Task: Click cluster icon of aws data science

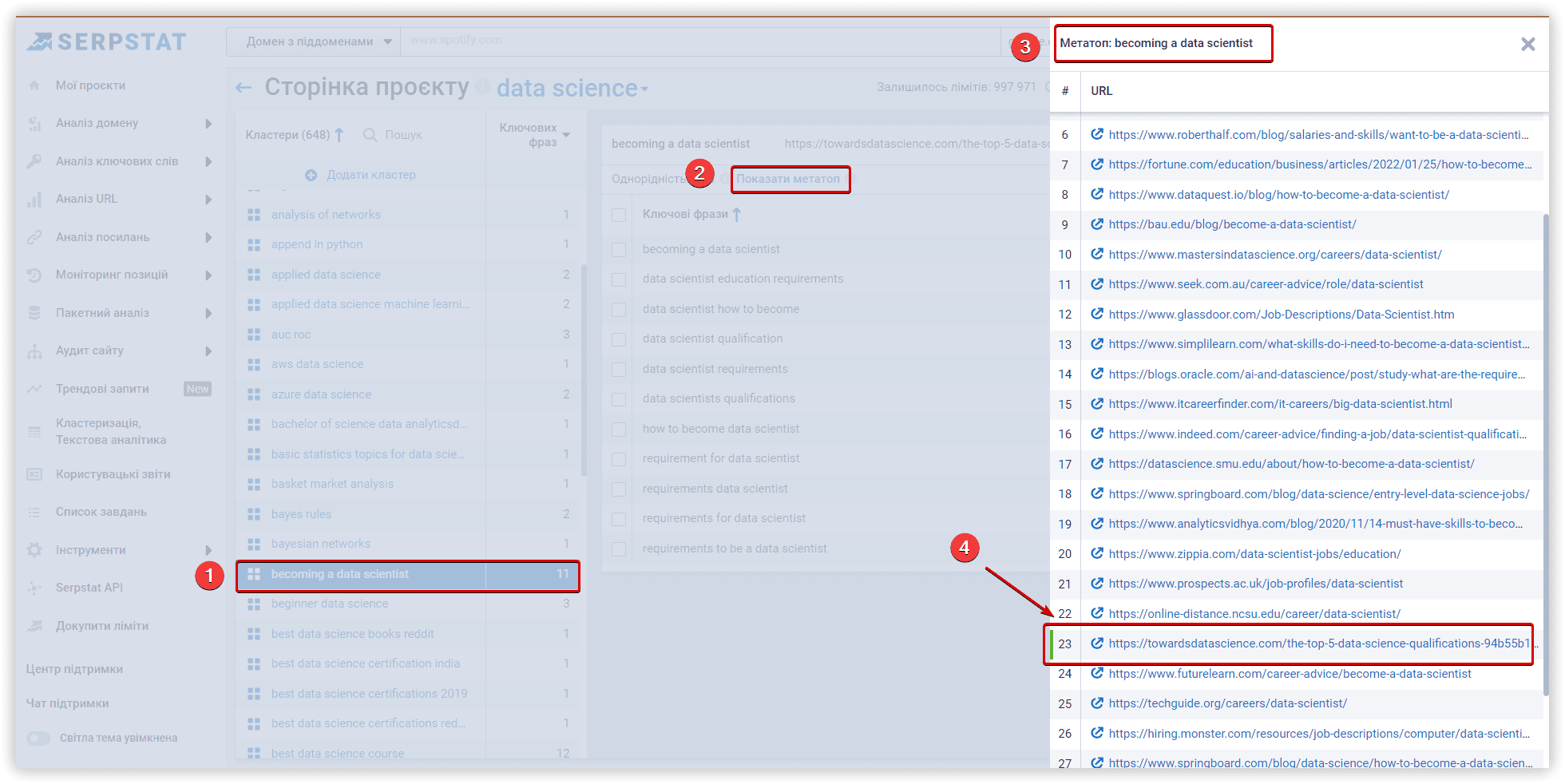Action: point(254,364)
